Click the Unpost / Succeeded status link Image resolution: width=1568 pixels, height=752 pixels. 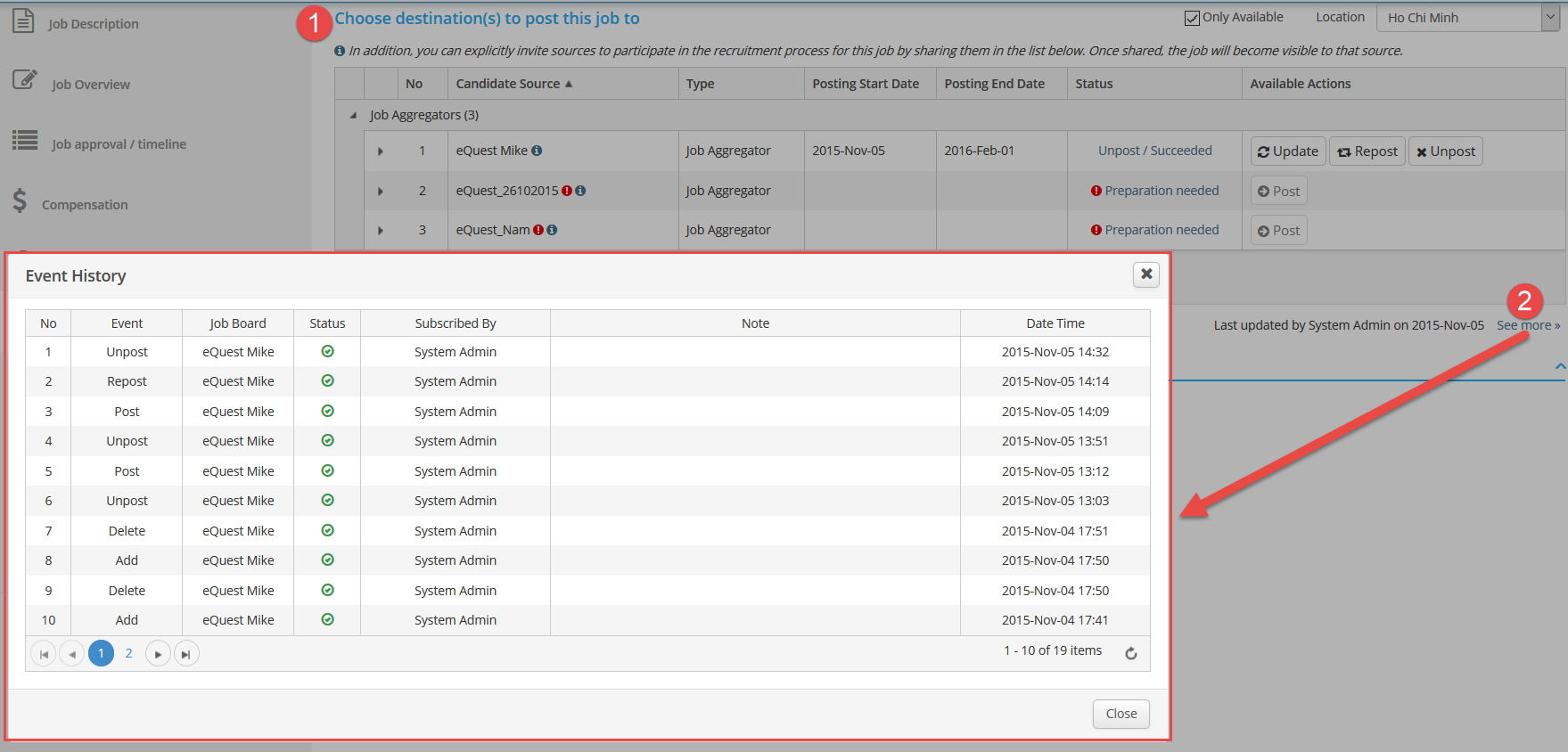[1154, 151]
